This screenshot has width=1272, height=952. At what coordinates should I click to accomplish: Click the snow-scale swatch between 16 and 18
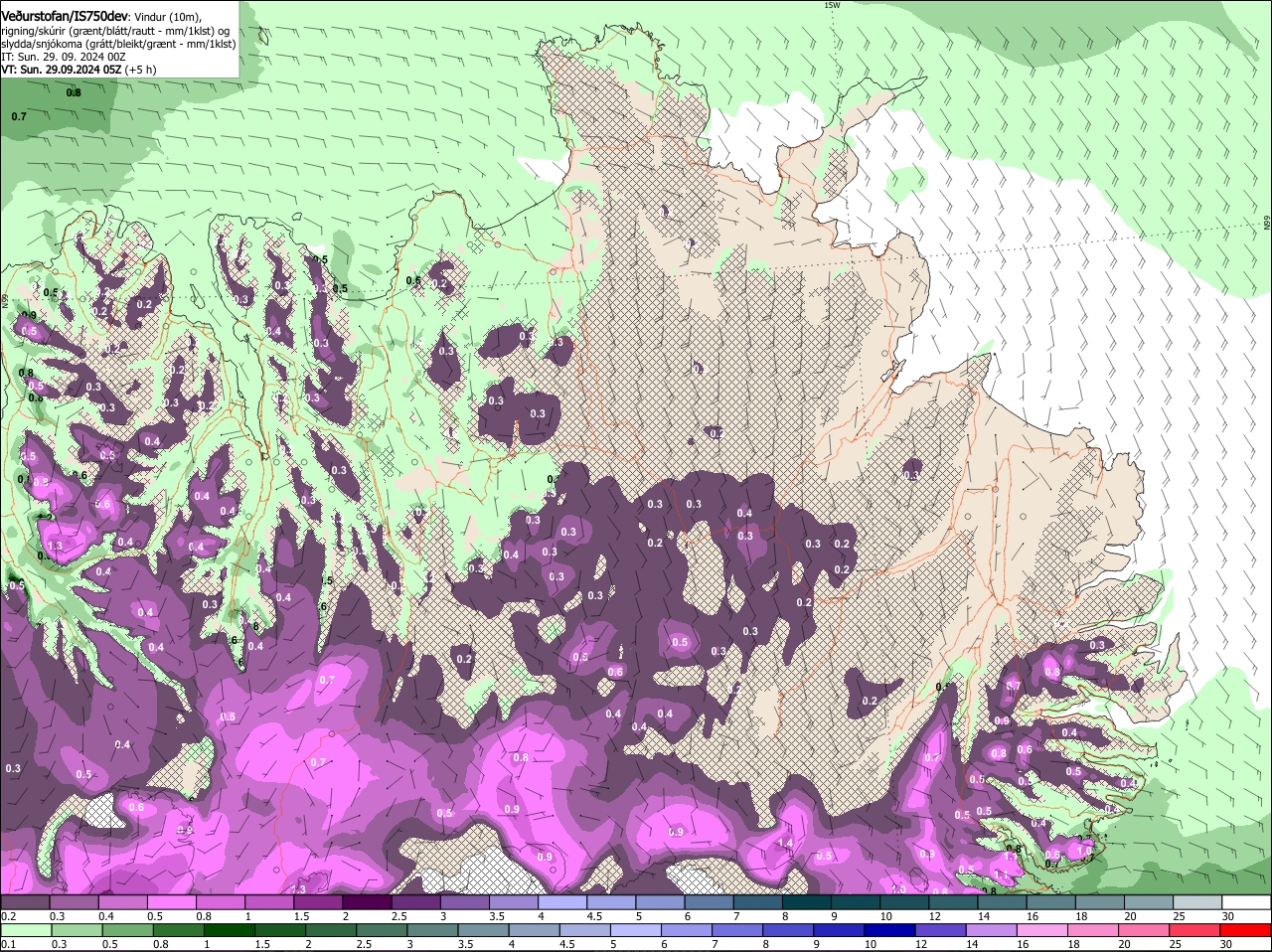point(1049,902)
